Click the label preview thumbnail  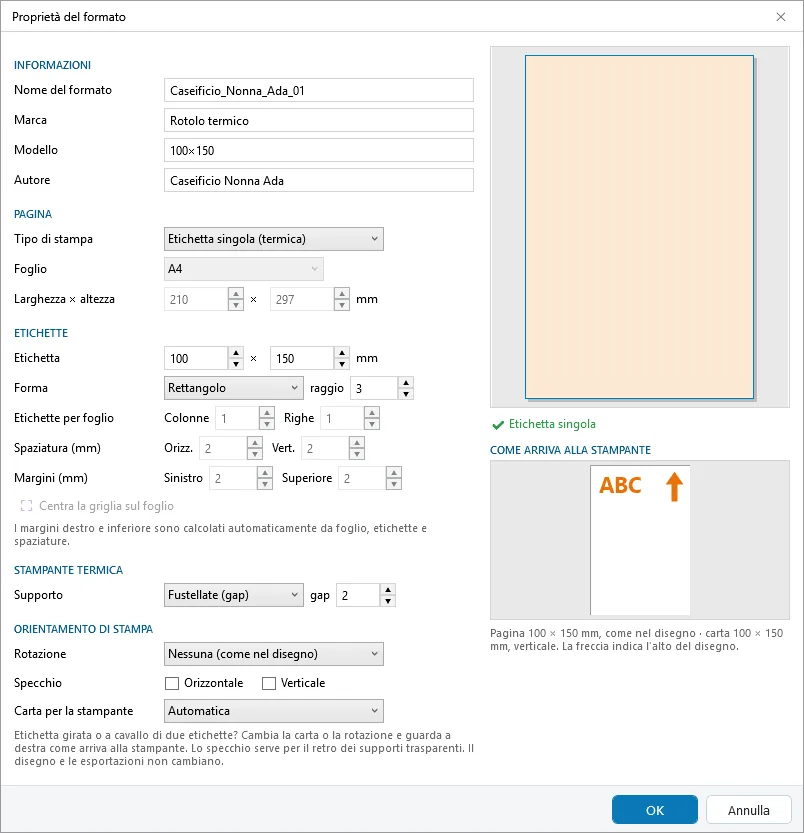coord(639,227)
